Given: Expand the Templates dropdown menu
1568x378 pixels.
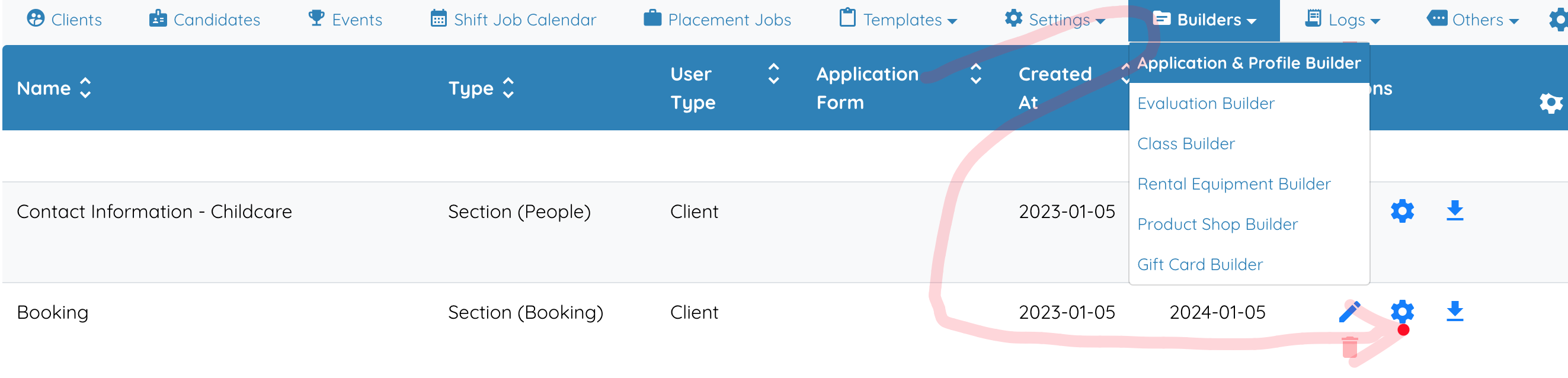Looking at the screenshot, I should (898, 20).
